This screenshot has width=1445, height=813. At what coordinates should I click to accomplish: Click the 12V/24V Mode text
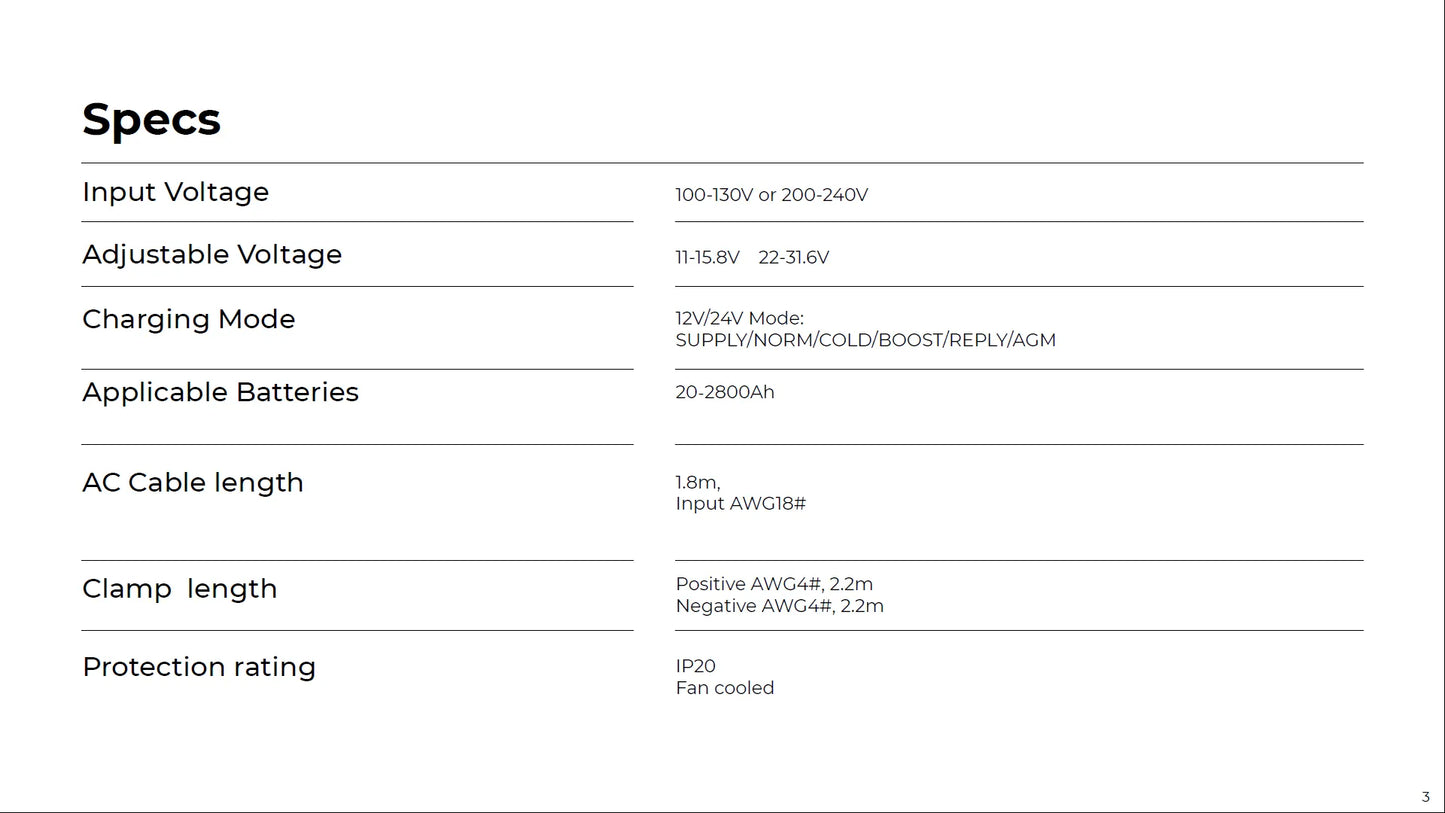[739, 318]
